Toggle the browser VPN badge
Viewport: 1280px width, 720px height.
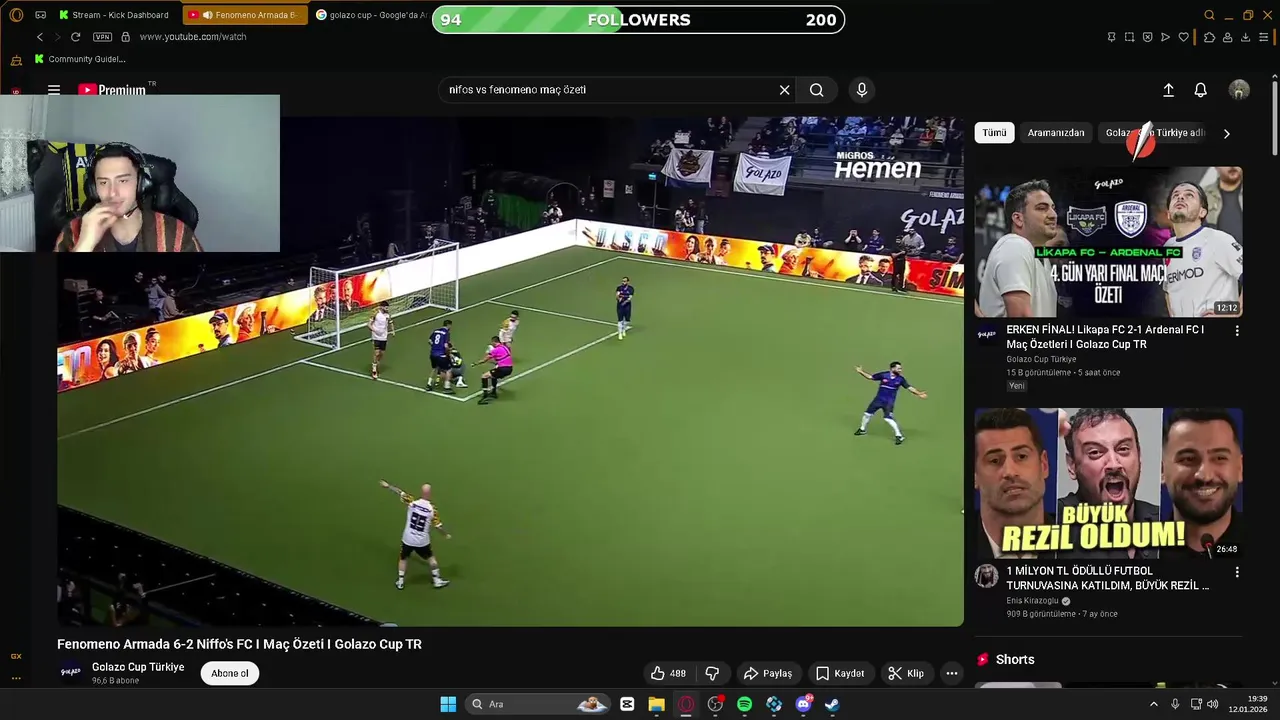point(102,37)
